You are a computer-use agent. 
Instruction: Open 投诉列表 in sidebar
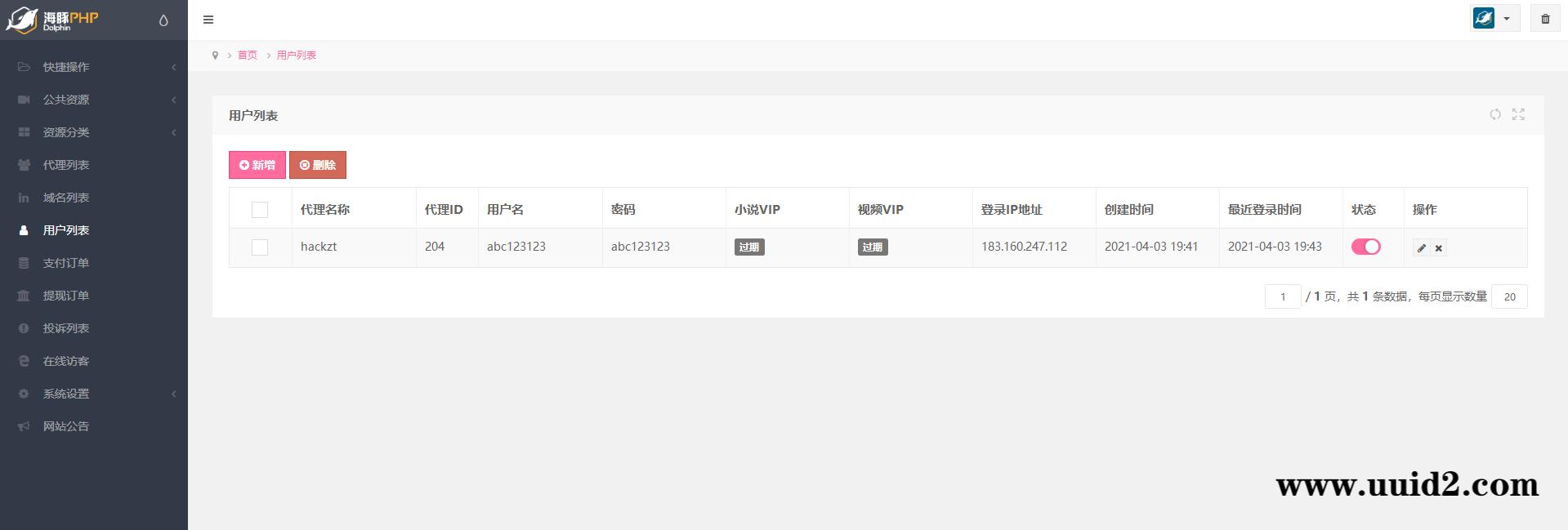coord(94,328)
